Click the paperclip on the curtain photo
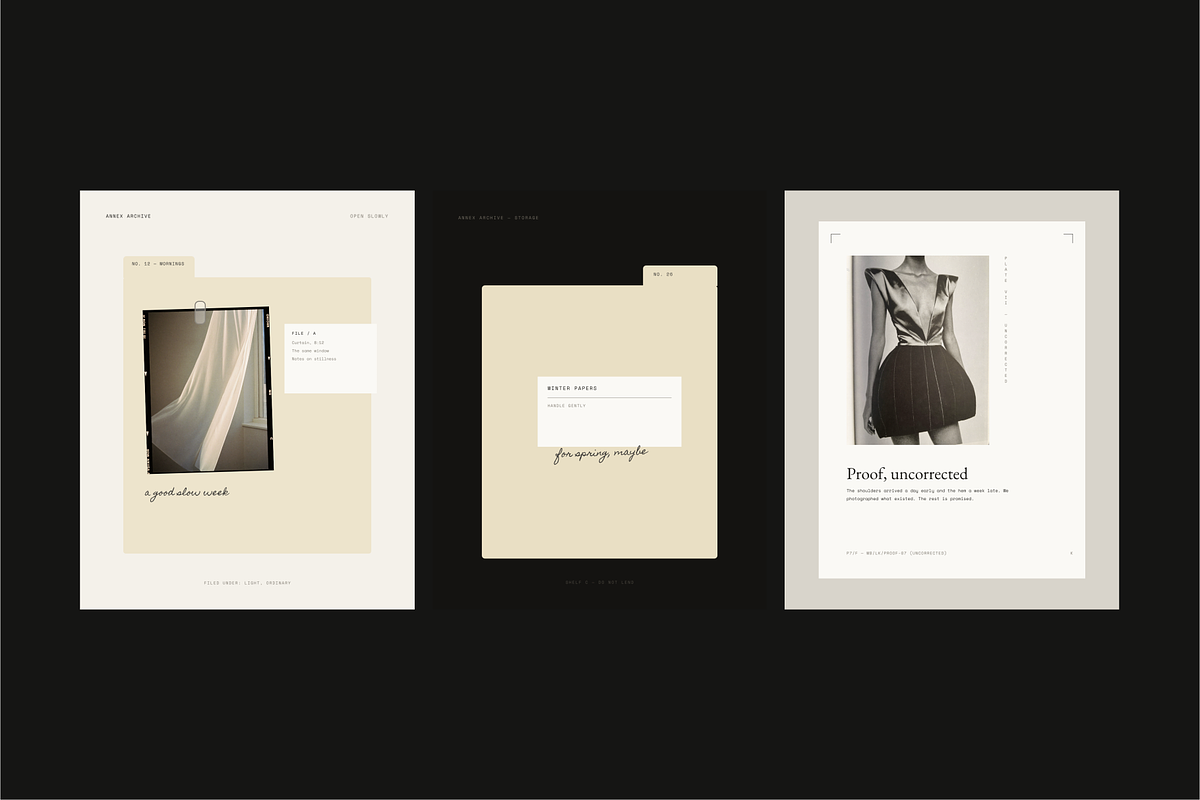 [201, 311]
